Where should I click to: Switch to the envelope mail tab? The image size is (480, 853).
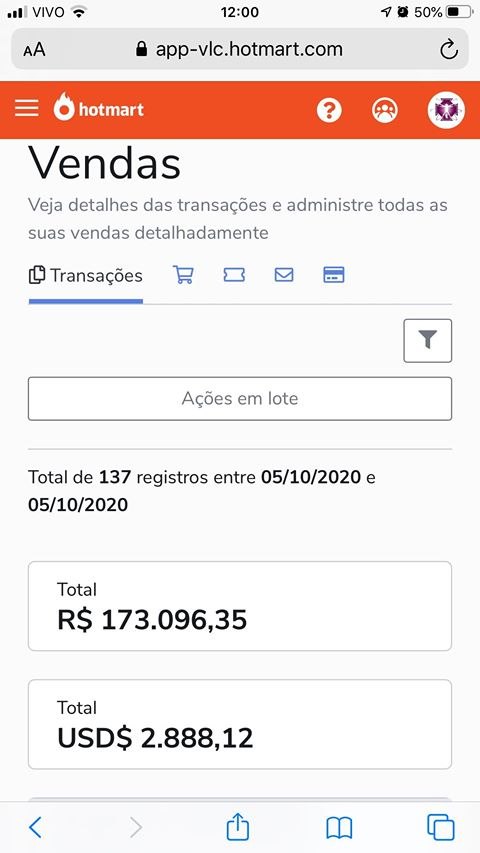tap(284, 275)
